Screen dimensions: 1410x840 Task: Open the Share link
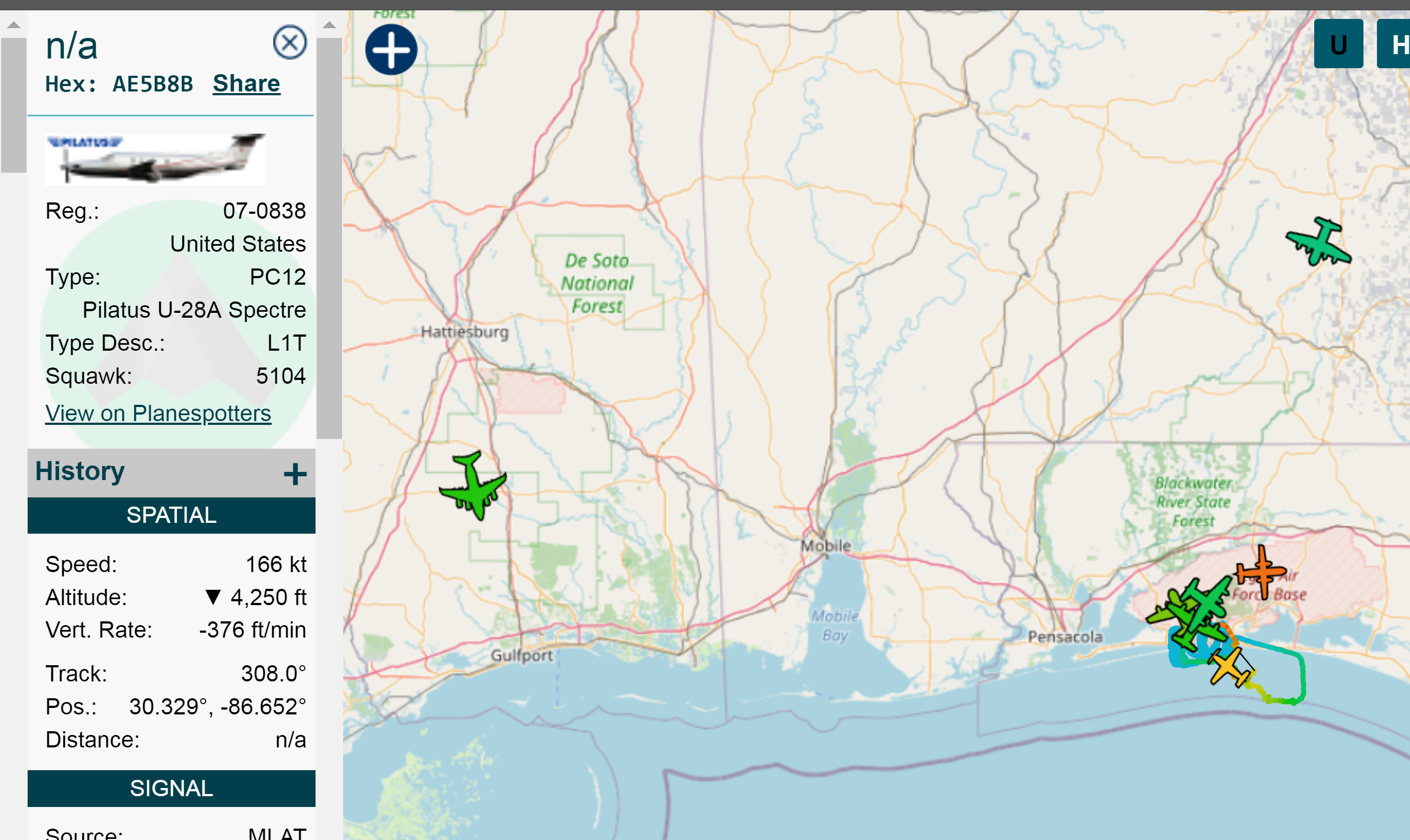(x=246, y=83)
